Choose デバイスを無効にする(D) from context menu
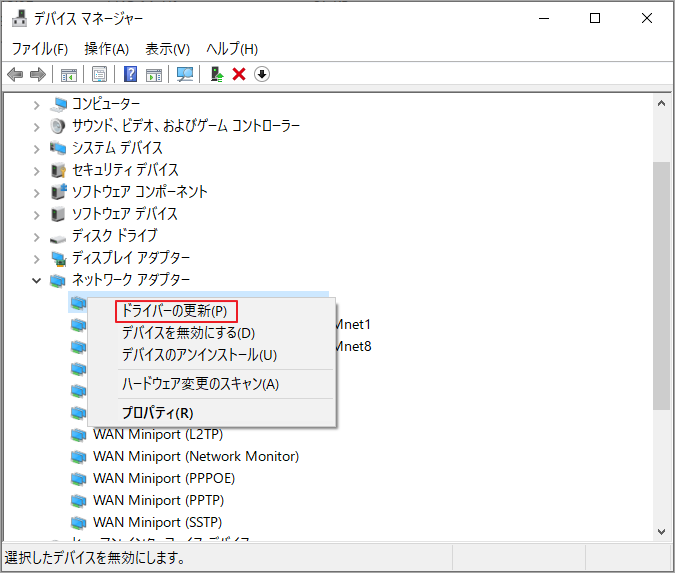 click(188, 333)
